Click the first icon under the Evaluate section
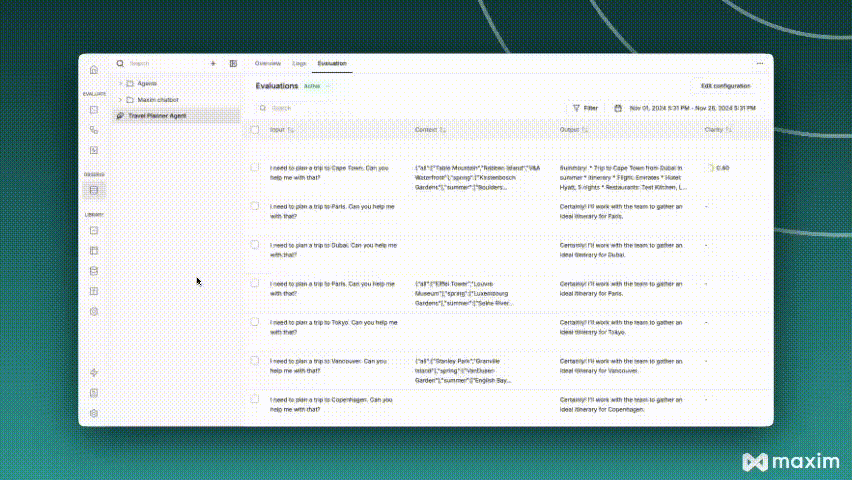852x480 pixels. click(x=94, y=110)
